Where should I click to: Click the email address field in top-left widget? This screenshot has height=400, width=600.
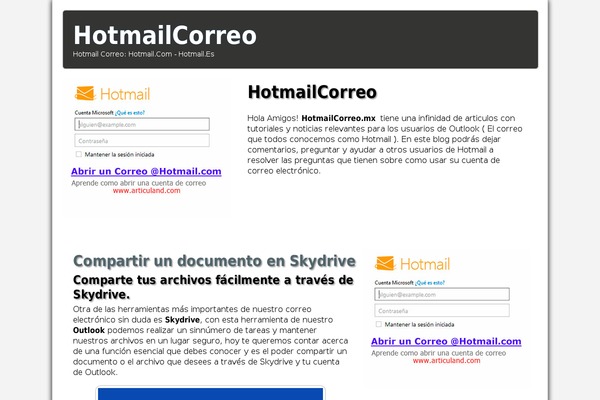142,124
